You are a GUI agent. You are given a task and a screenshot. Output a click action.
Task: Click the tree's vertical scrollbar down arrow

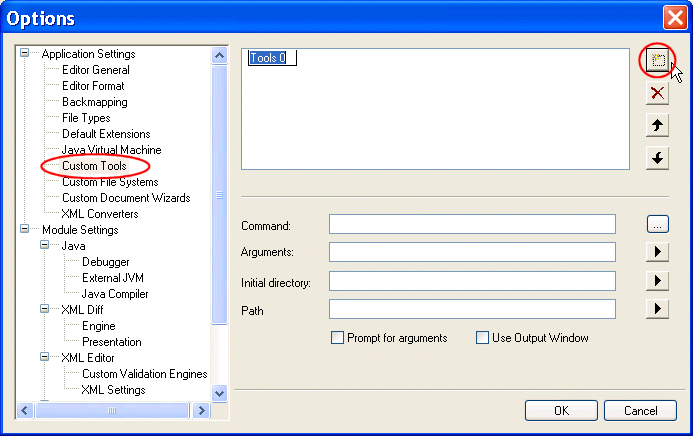(220, 394)
